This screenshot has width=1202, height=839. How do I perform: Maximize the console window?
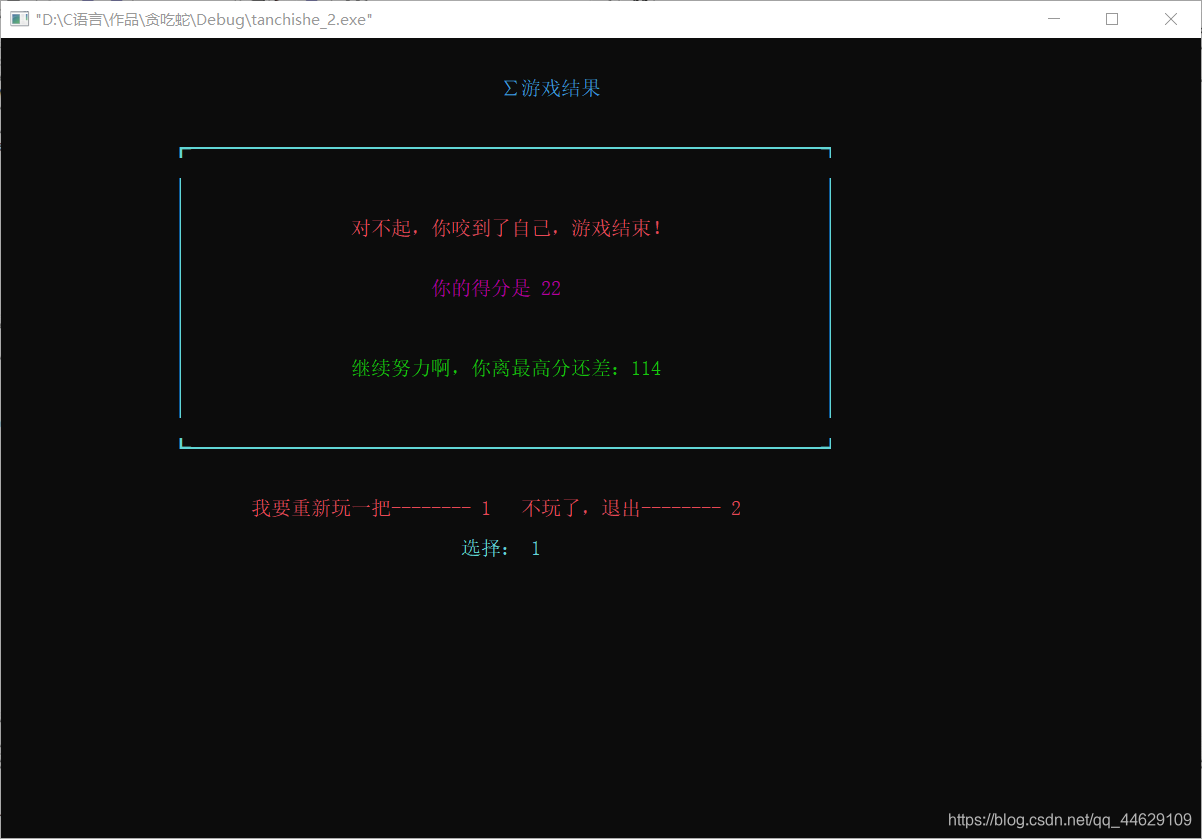pos(1112,19)
